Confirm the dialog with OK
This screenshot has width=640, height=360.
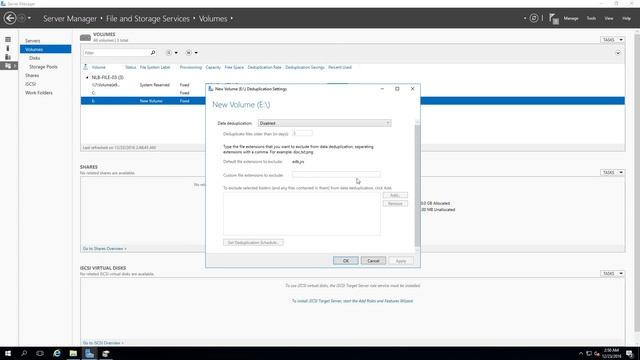pyautogui.click(x=346, y=260)
